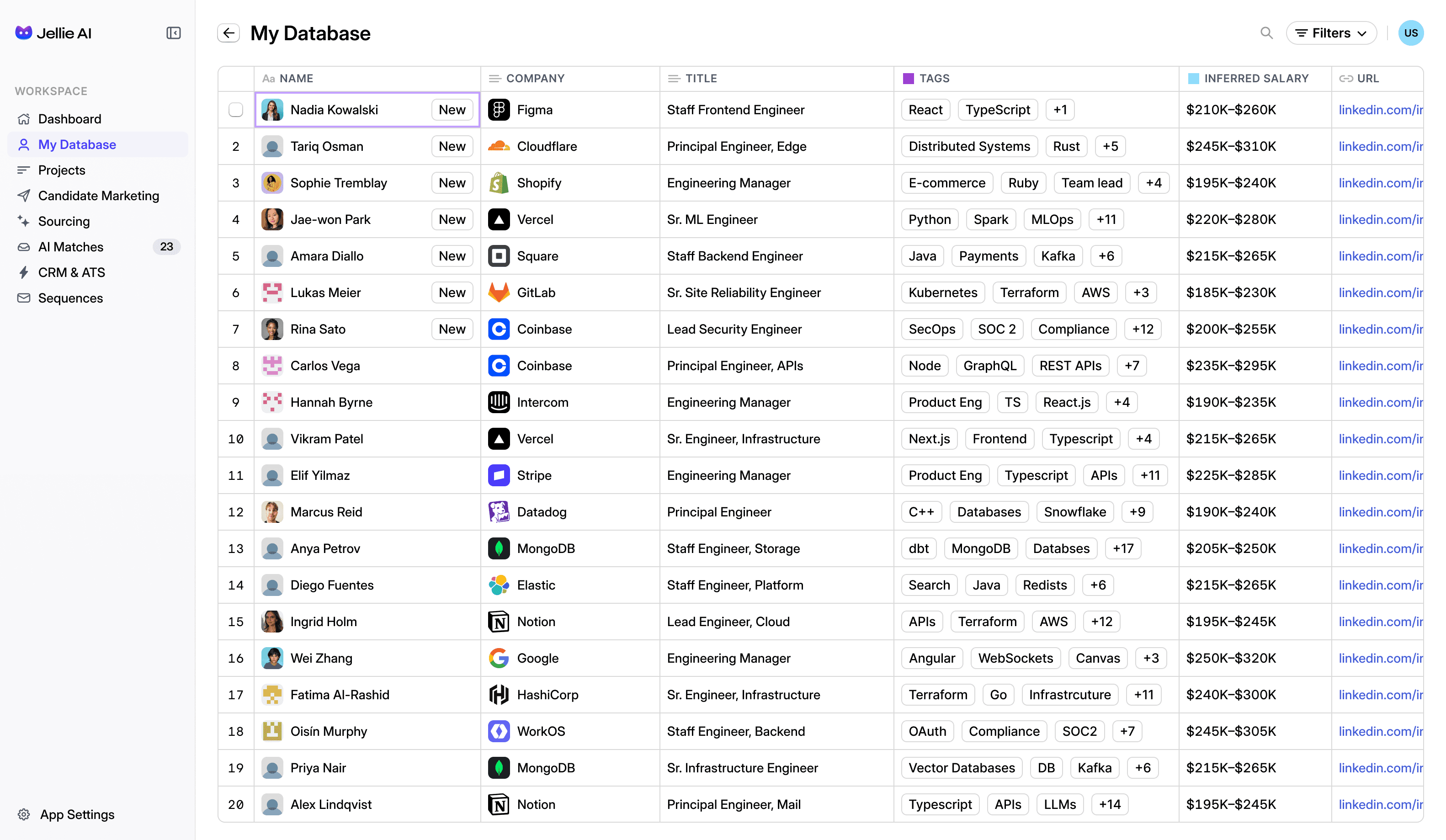This screenshot has height=840, width=1446.
Task: Expand the +17 tags for Anya Petrov
Action: 1122,548
